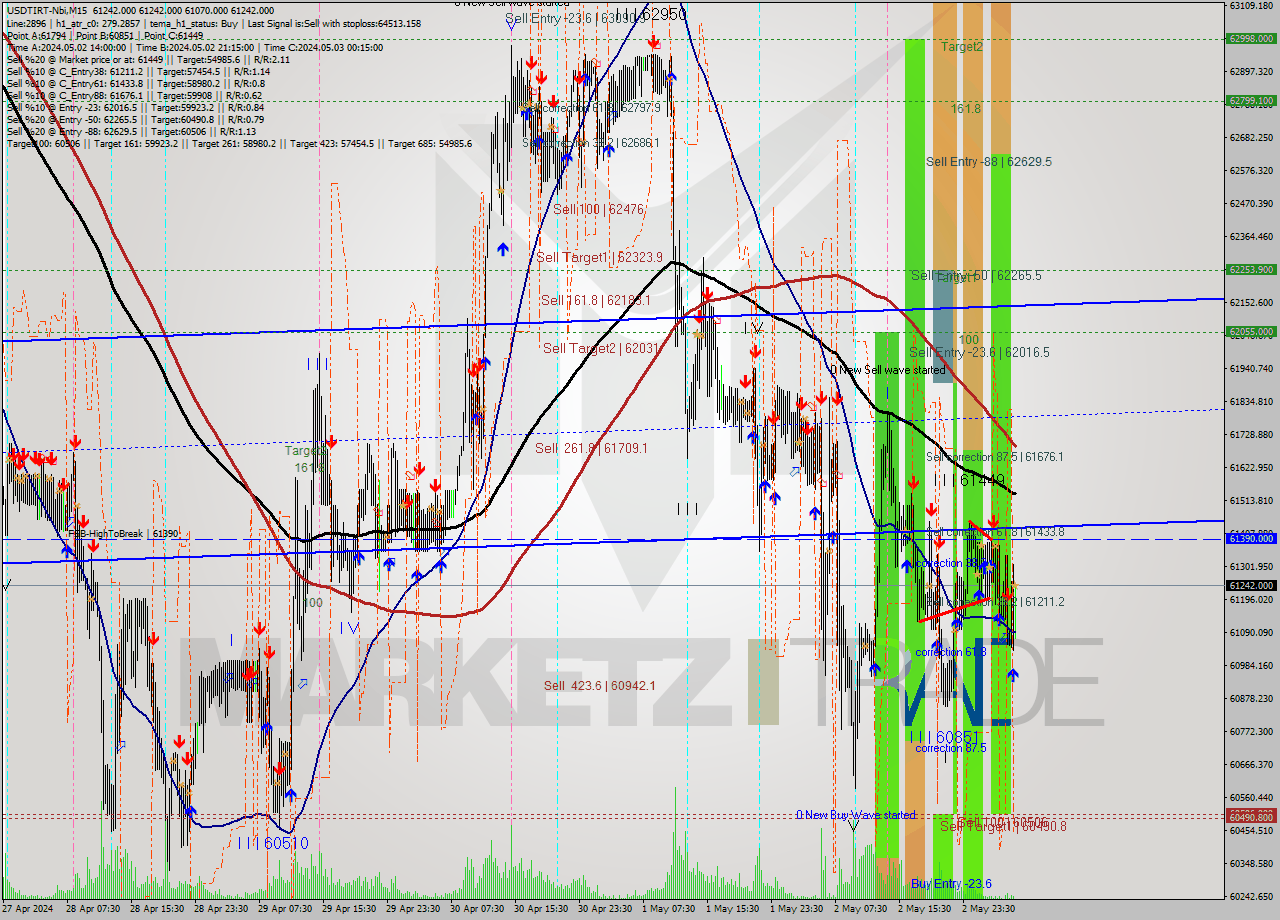
Task: Click the 'Sell 261.8 | 61709.1' label
Action: coord(591,448)
